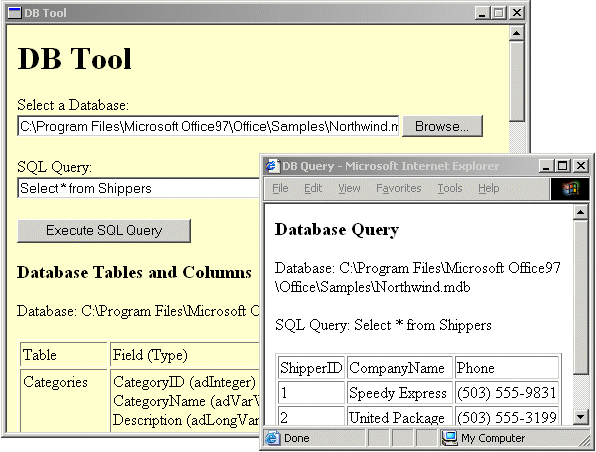This screenshot has width=596, height=452.
Task: Click the DB Query vertical scrollbar thumb
Action: click(x=581, y=297)
